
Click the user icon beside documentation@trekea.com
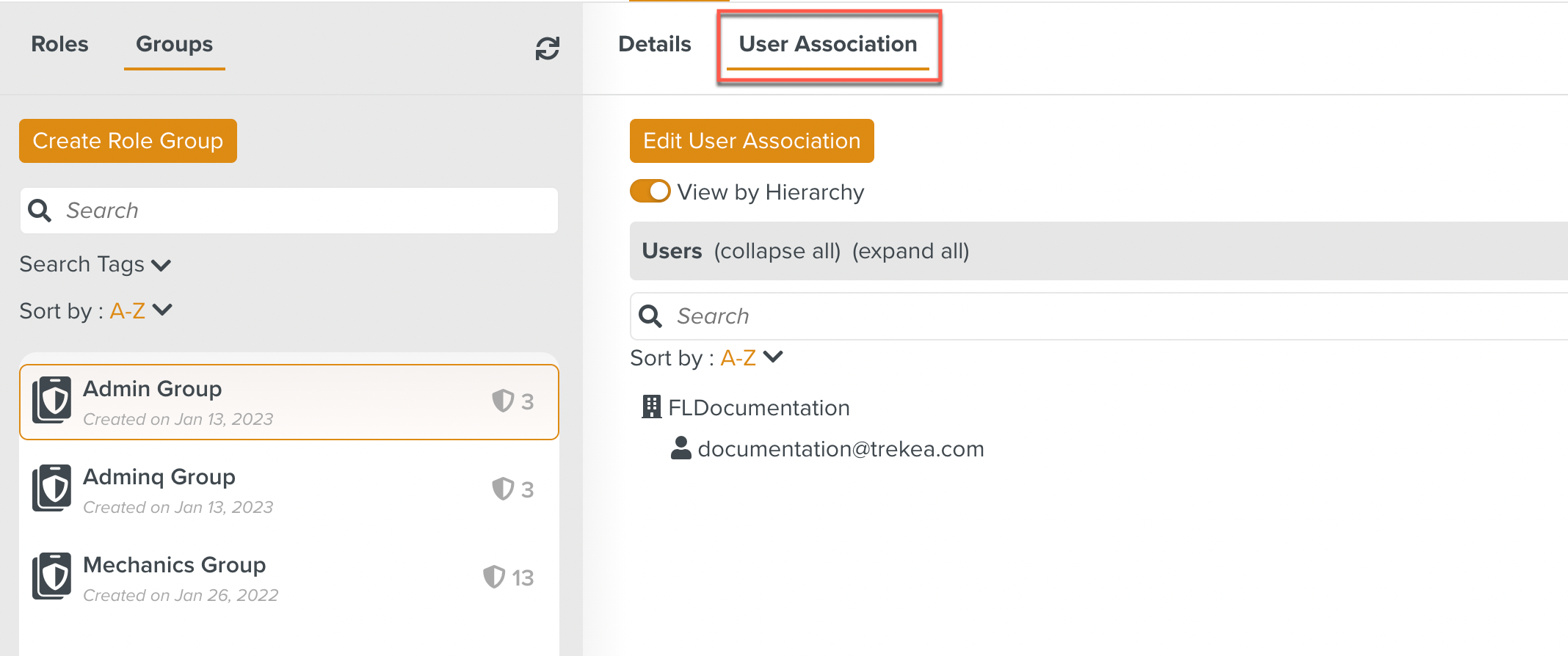(680, 448)
